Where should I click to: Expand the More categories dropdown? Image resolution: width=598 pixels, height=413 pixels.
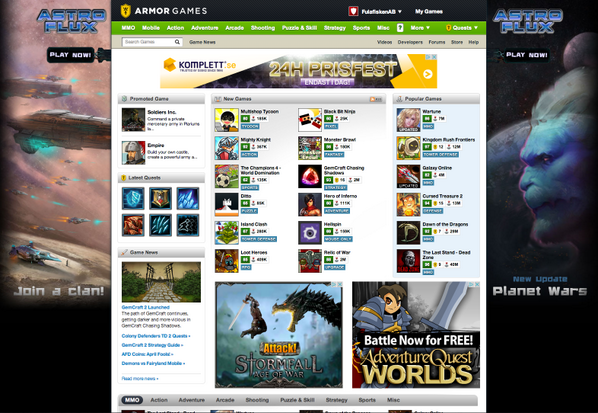[x=420, y=28]
